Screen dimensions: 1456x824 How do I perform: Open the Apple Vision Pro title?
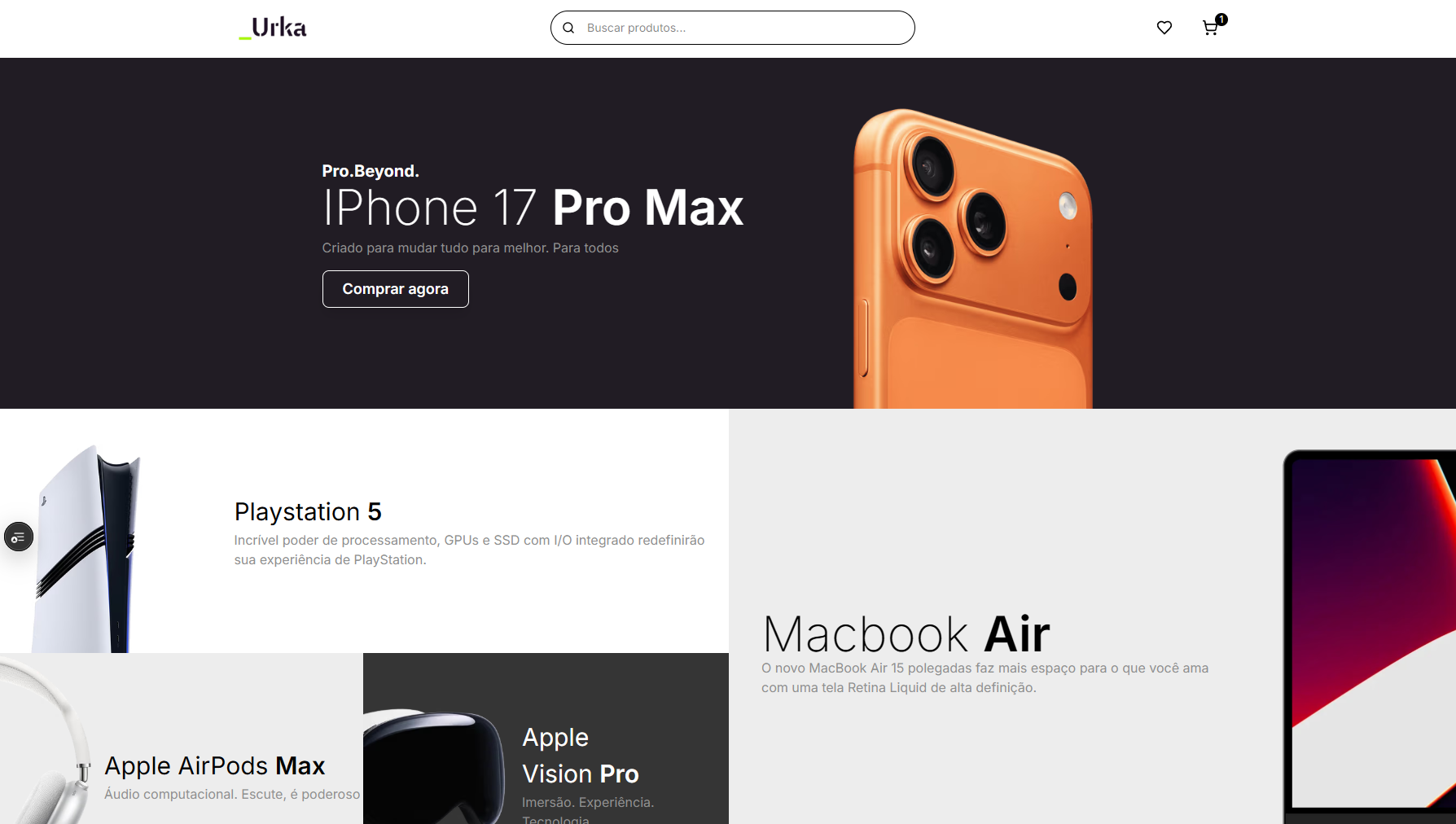tap(581, 756)
